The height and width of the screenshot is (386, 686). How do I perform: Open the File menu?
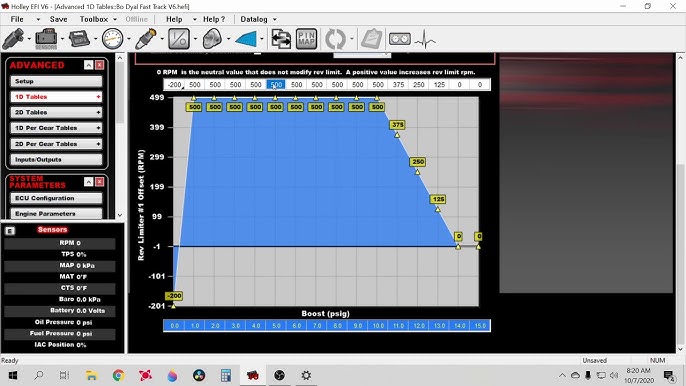17,19
